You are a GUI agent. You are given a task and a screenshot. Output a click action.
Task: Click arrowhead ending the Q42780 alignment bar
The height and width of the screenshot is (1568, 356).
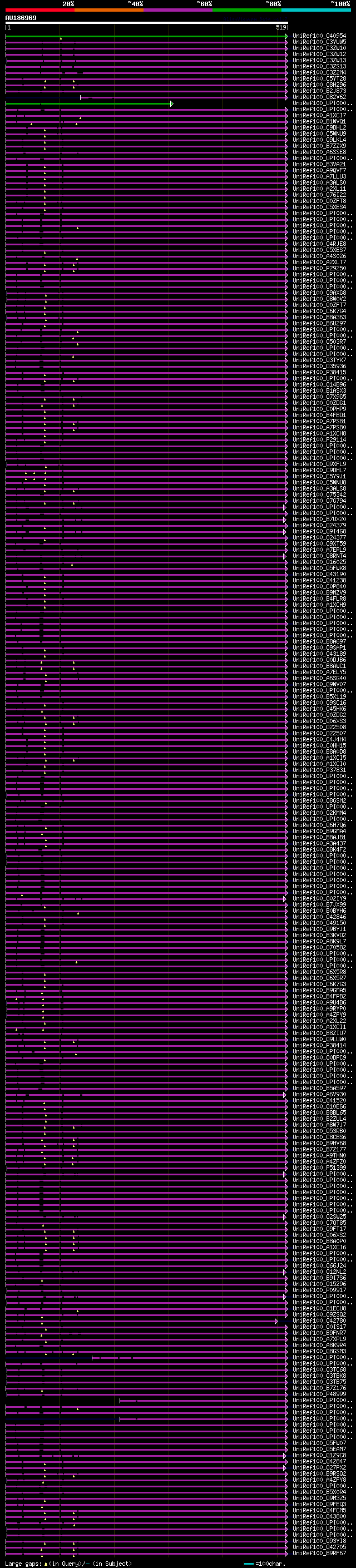coord(276,1321)
